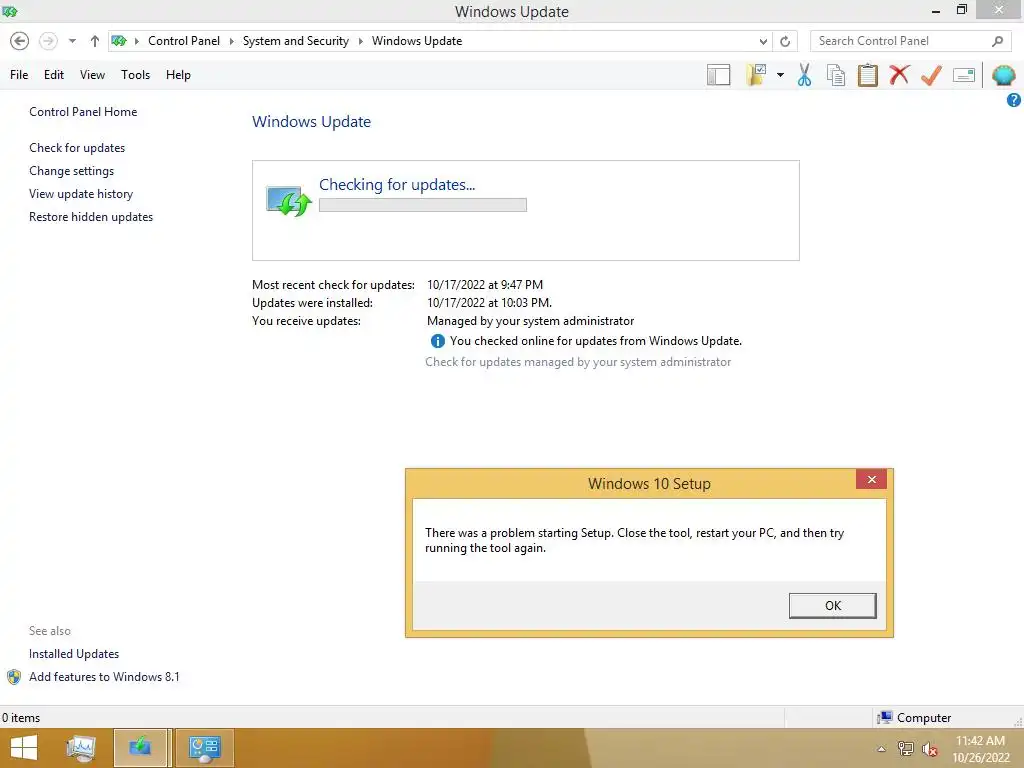
Task: Open the Help menu
Action: [x=178, y=75]
